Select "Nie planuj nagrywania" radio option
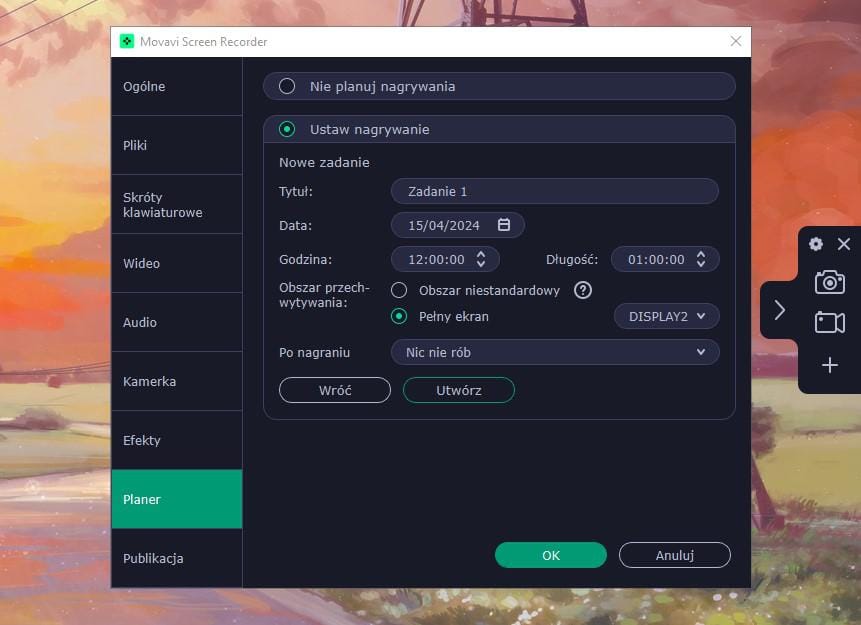This screenshot has width=861, height=625. click(287, 86)
